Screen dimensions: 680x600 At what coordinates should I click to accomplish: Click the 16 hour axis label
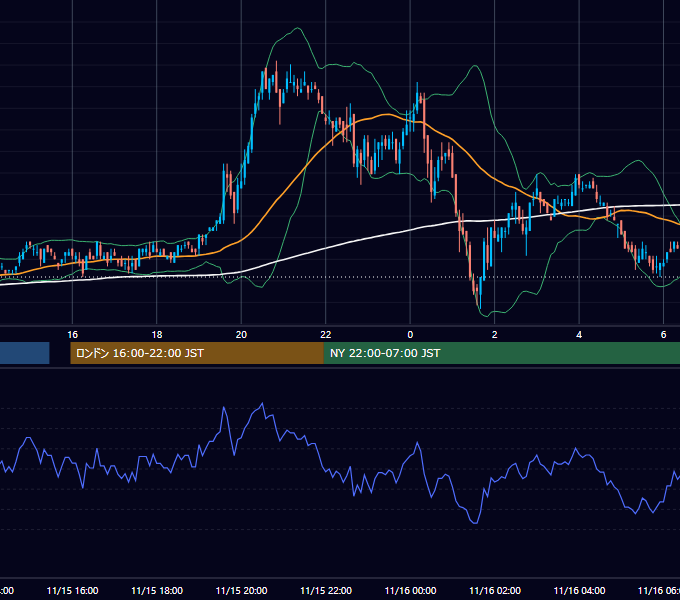[72, 335]
